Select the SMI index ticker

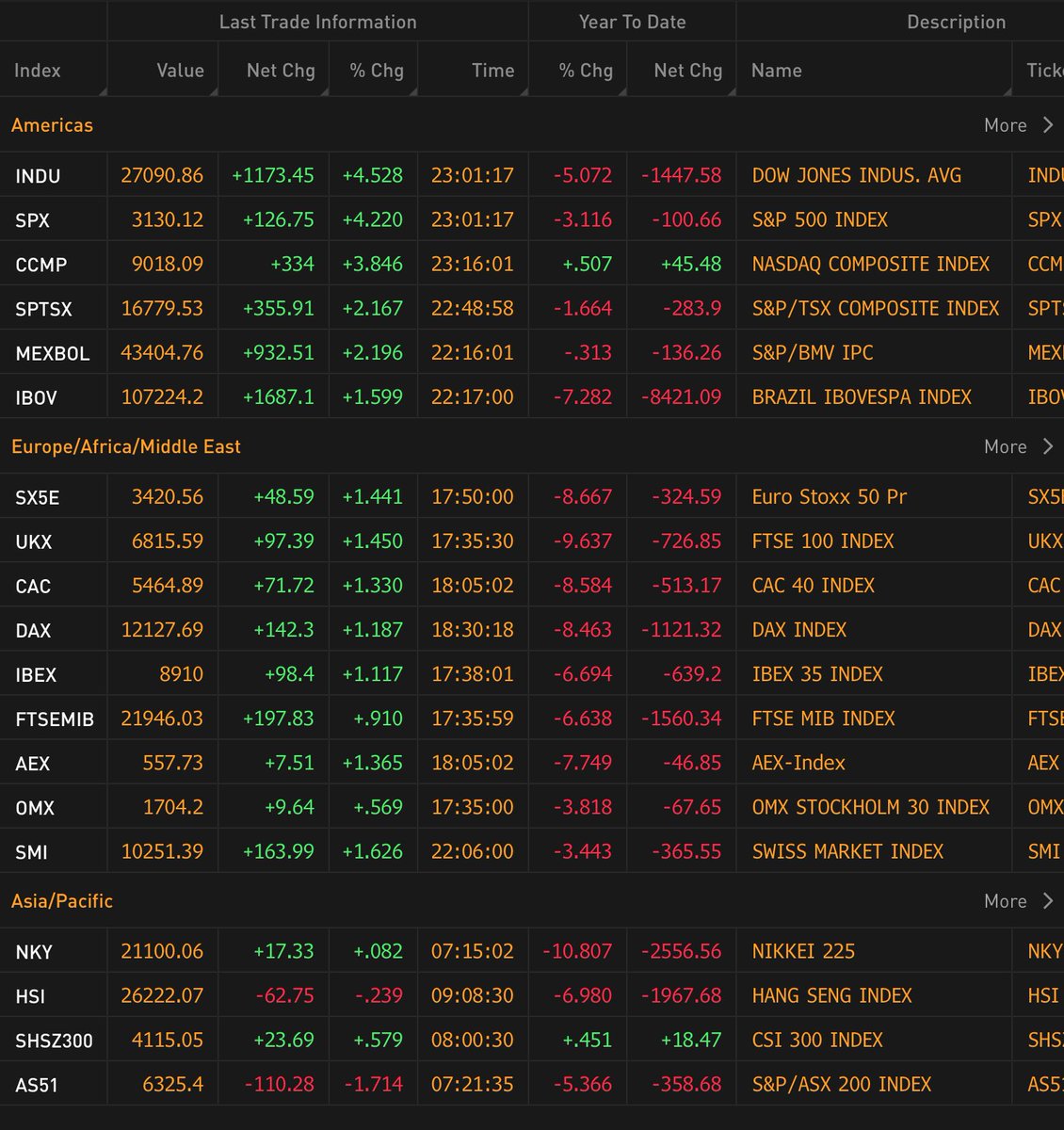[x=31, y=852]
